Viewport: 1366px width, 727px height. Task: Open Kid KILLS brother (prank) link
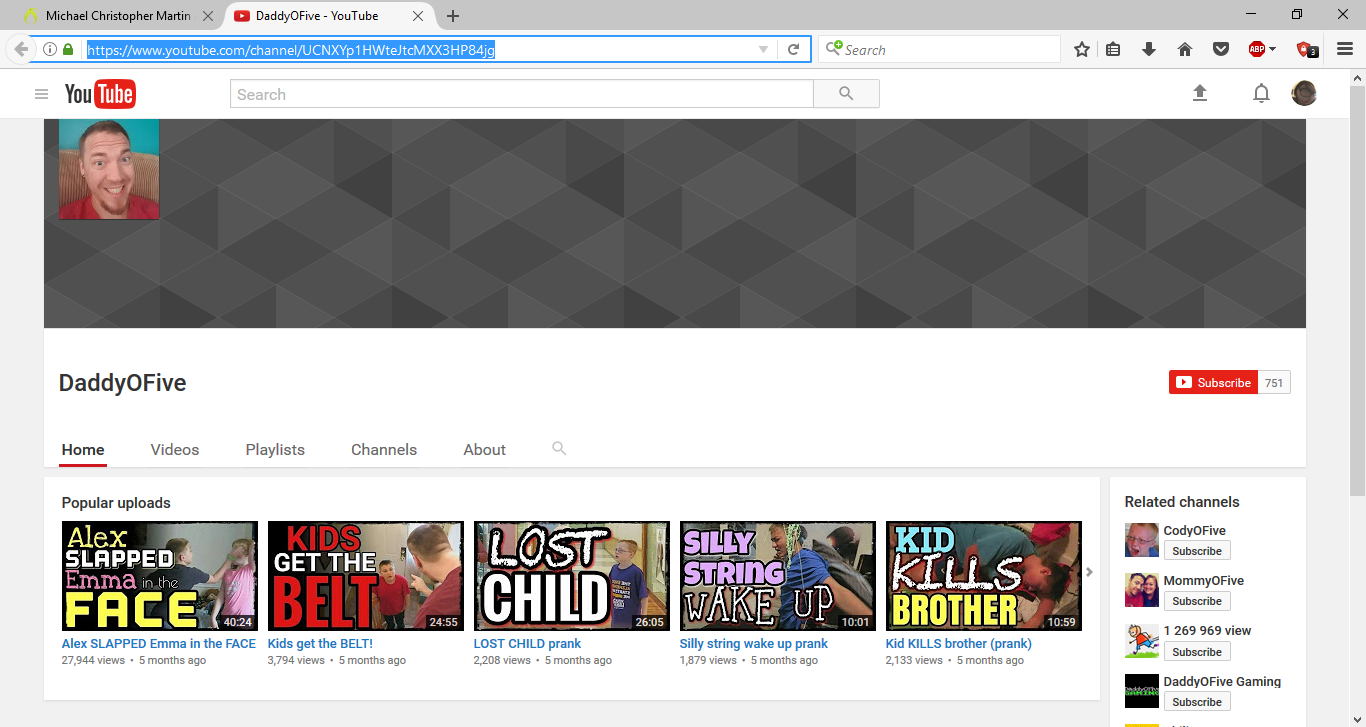[x=959, y=643]
